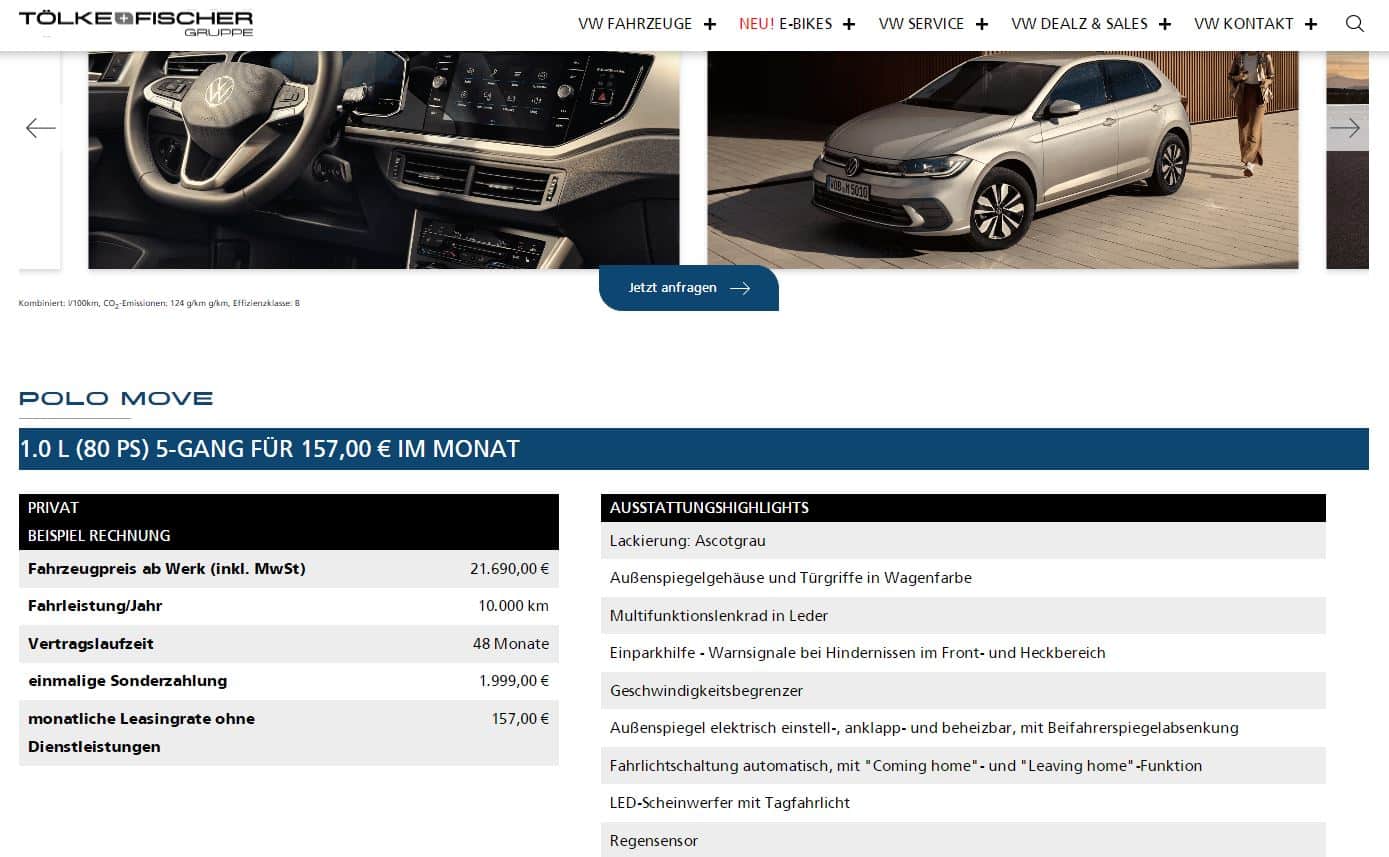Expand plus icon next to VW Service
This screenshot has width=1389, height=857.
point(981,24)
